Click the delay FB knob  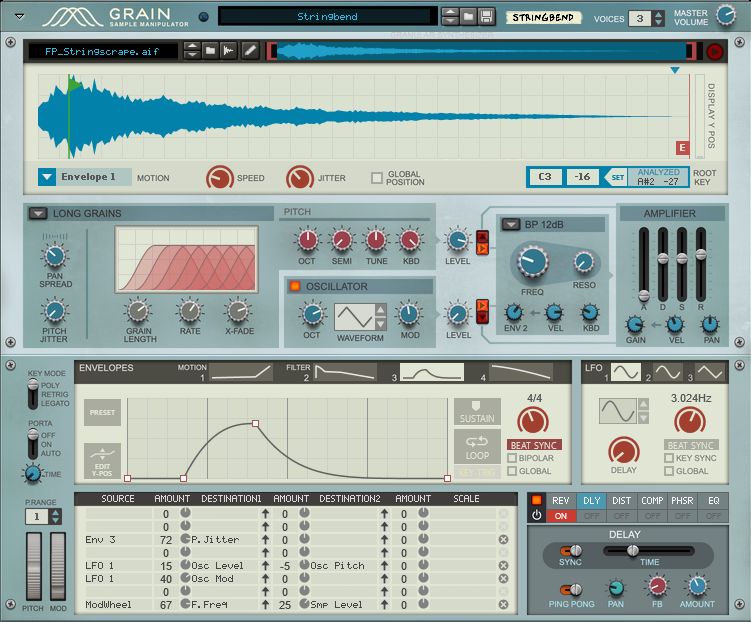pyautogui.click(x=657, y=586)
